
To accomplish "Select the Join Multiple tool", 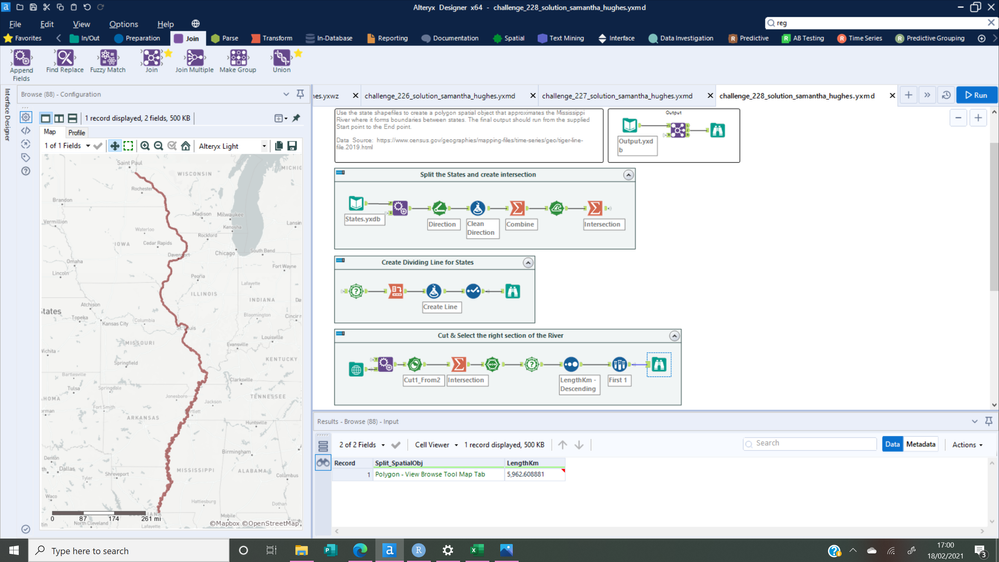I will point(194,61).
